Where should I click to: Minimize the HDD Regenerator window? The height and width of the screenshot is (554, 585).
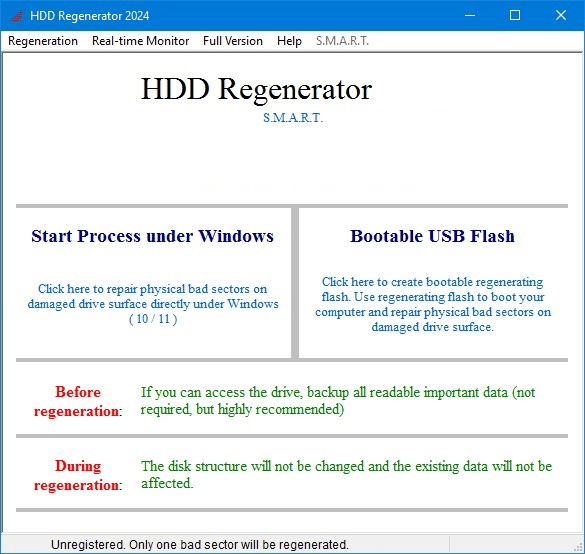coord(470,15)
